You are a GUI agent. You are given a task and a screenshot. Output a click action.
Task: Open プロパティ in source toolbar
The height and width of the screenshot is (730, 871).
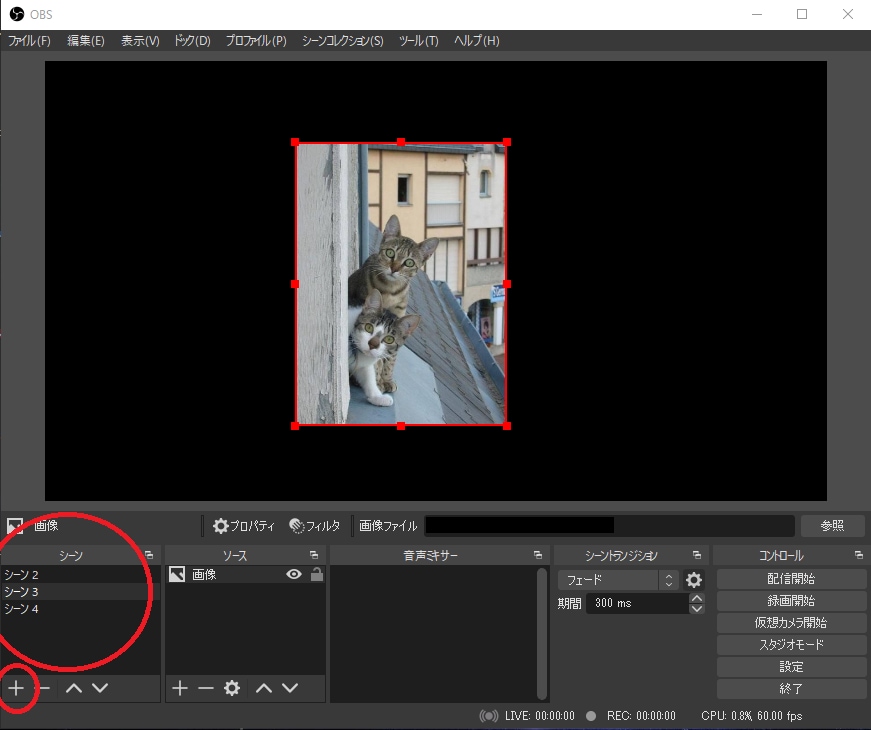pyautogui.click(x=244, y=526)
